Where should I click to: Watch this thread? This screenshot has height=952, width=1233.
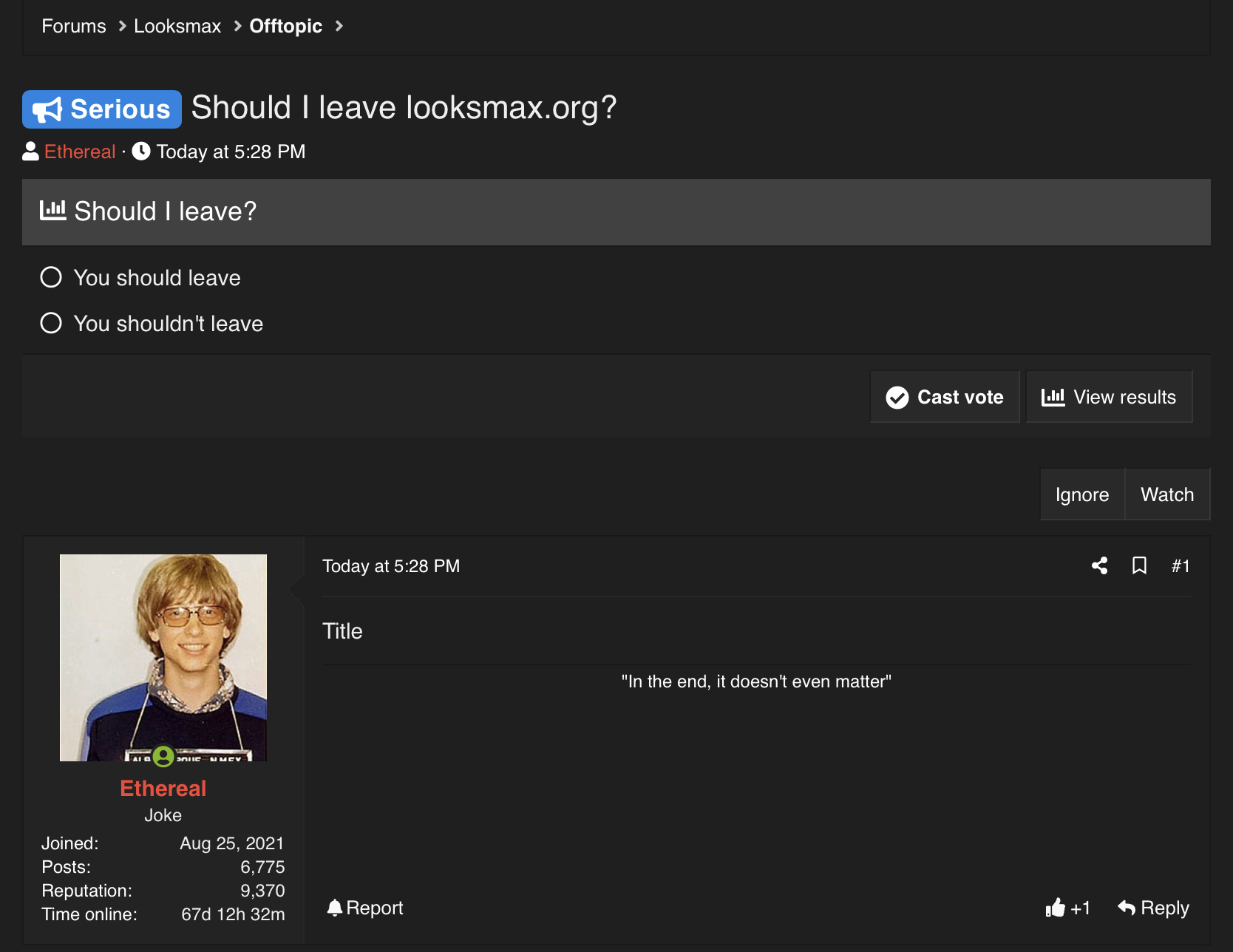point(1167,494)
